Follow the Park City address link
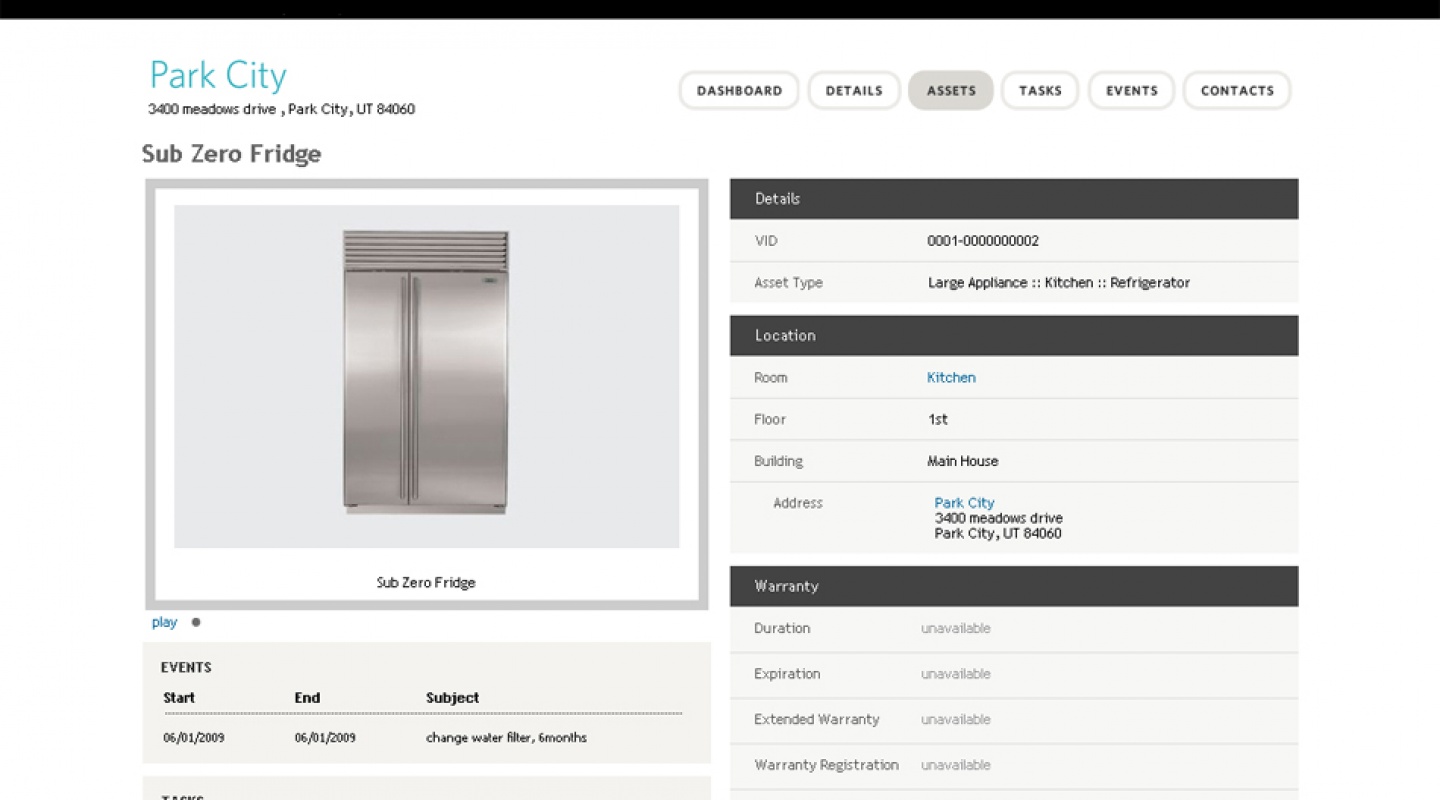This screenshot has width=1440, height=800. (964, 503)
